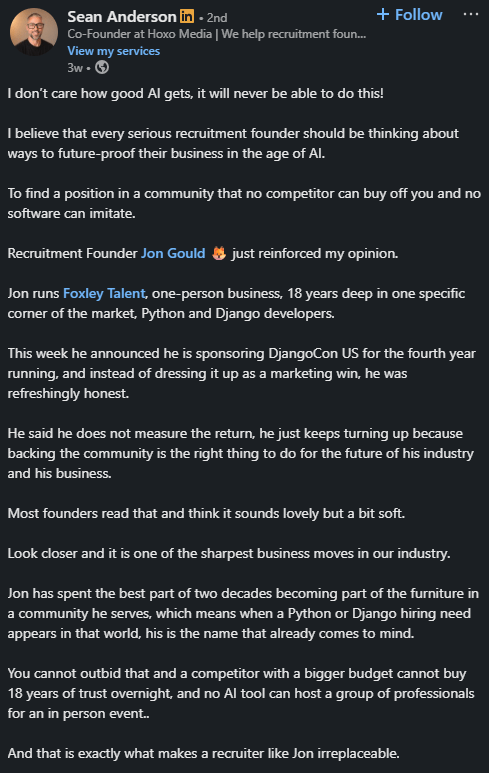Click the Sean Anderson author name
Viewport: 489px width, 773px height.
coord(122,17)
